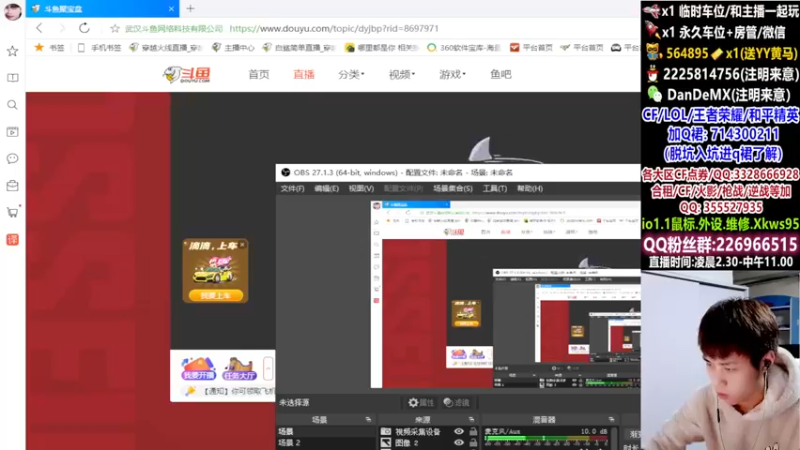
Task: Click the address bar URL field
Action: 334,29
